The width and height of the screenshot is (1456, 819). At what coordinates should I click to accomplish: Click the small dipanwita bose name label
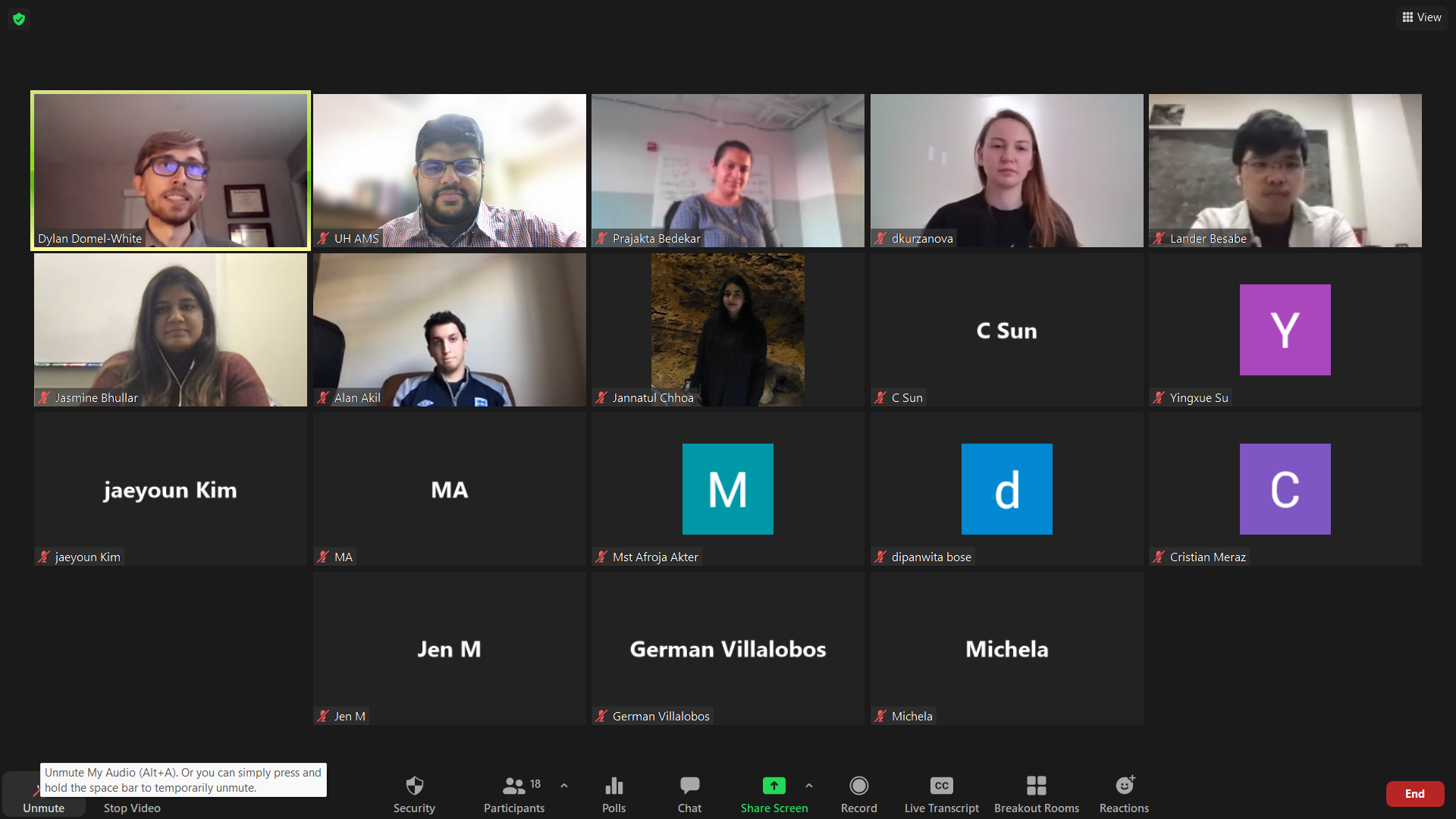pyautogui.click(x=931, y=557)
